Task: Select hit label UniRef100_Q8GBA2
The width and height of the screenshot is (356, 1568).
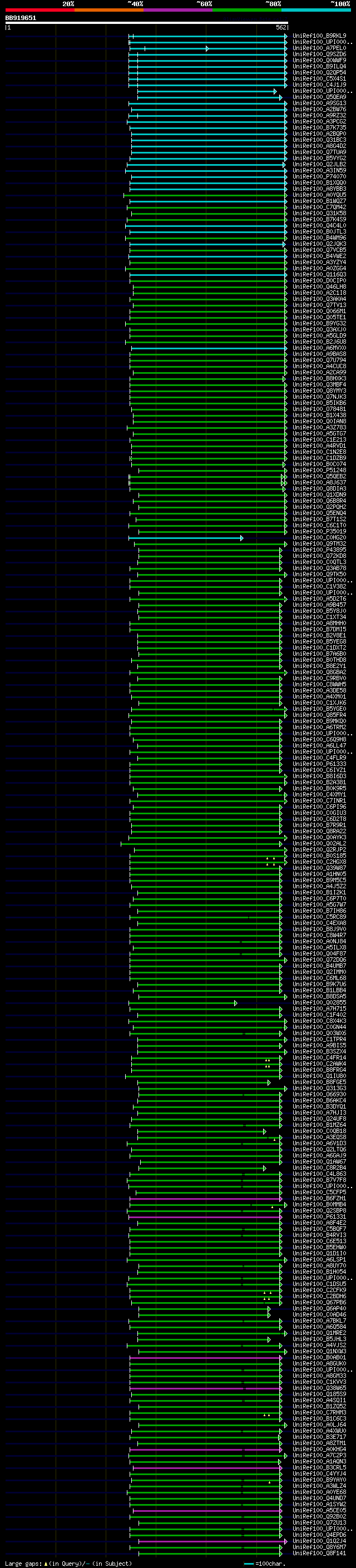Action: point(319,672)
